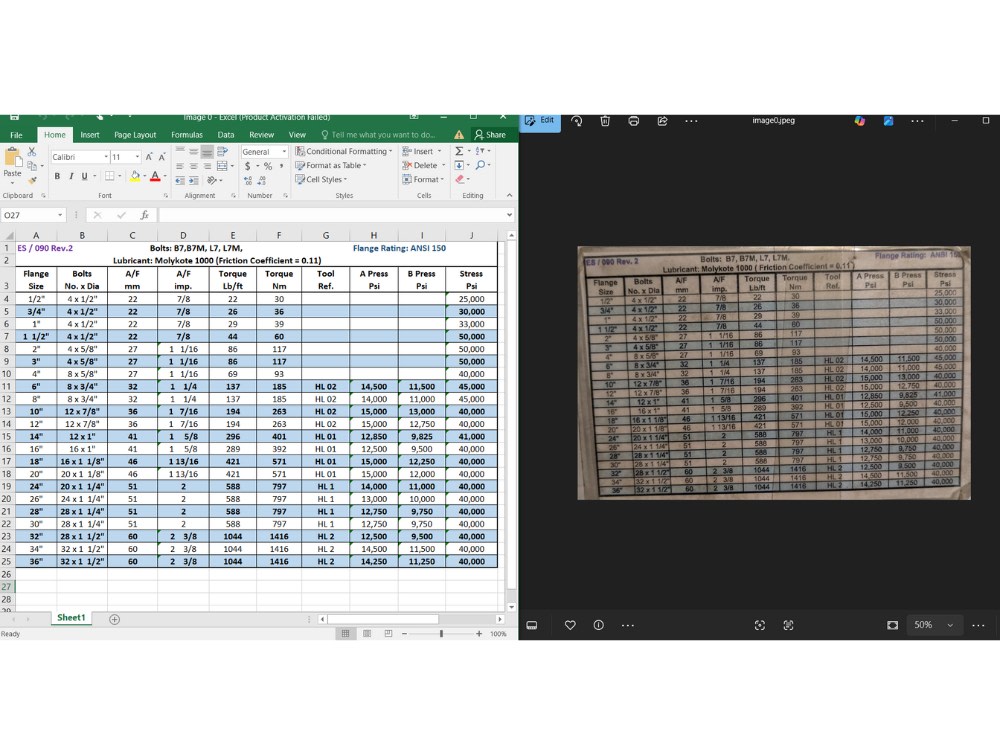Click the Find & Select magnifier icon
This screenshot has width=1000, height=750.
pos(480,165)
